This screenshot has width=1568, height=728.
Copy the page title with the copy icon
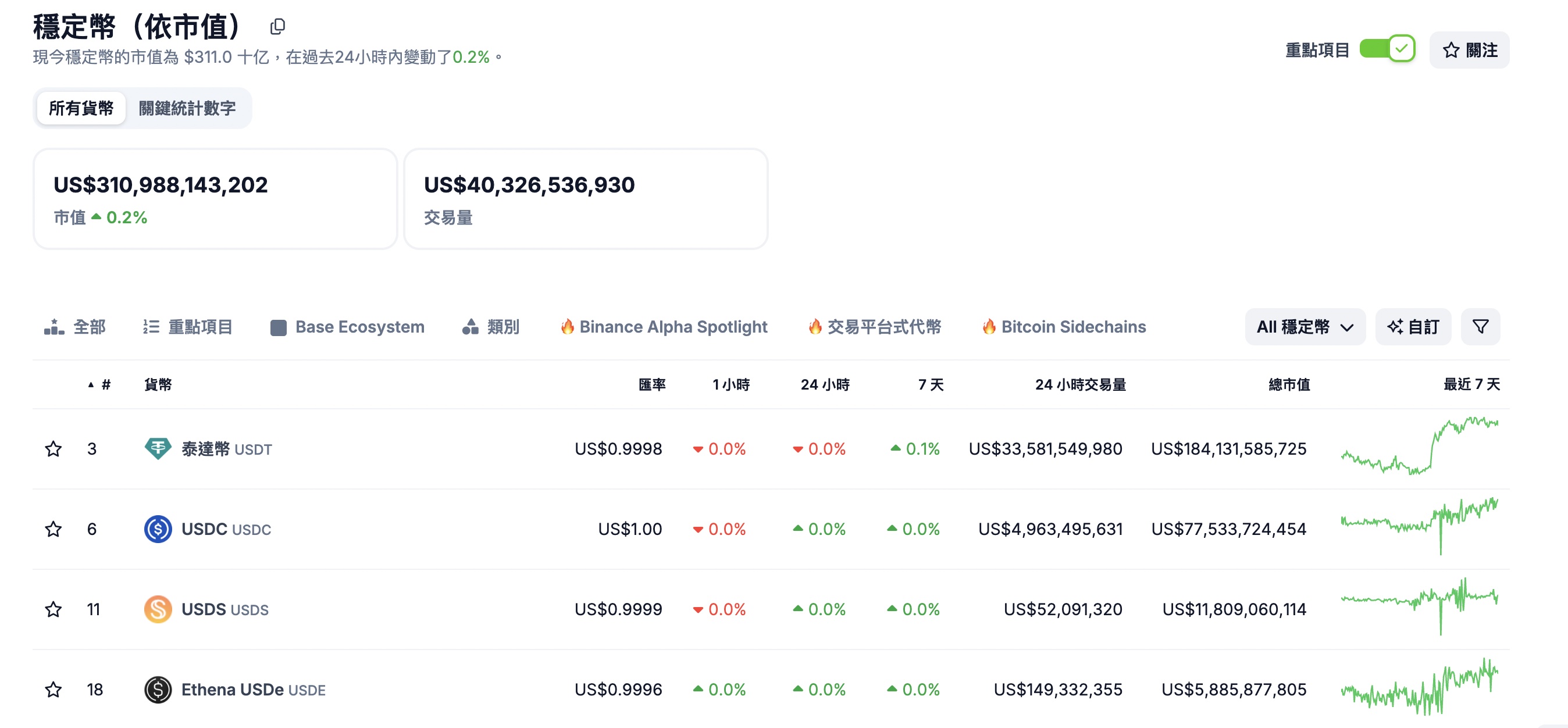[277, 26]
